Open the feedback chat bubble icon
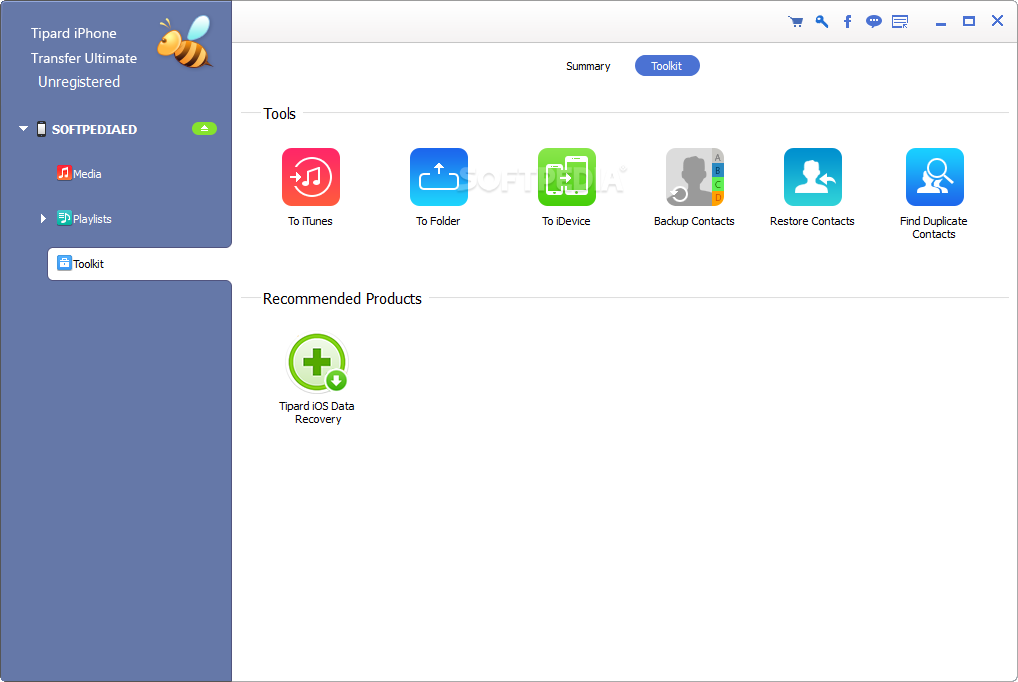Viewport: 1018px width, 682px height. (874, 21)
